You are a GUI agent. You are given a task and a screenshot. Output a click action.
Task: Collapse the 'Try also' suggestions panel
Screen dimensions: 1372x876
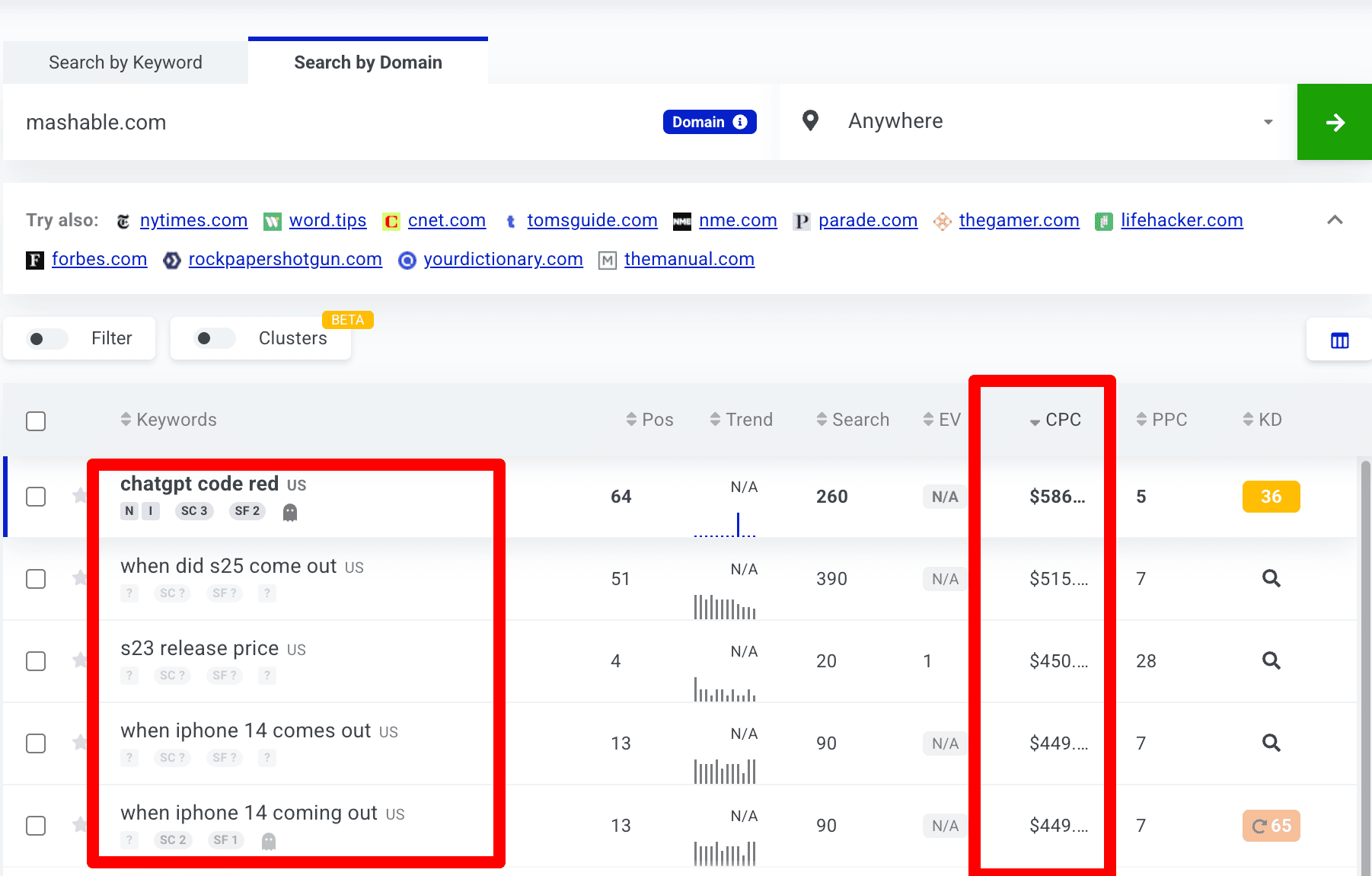coord(1335,220)
